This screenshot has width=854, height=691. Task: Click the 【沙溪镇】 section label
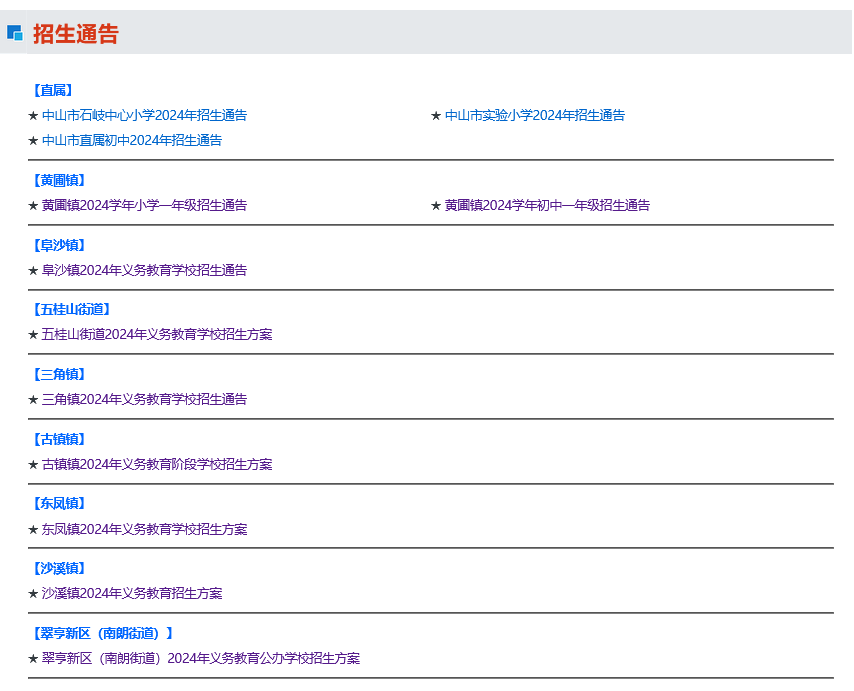tap(59, 568)
